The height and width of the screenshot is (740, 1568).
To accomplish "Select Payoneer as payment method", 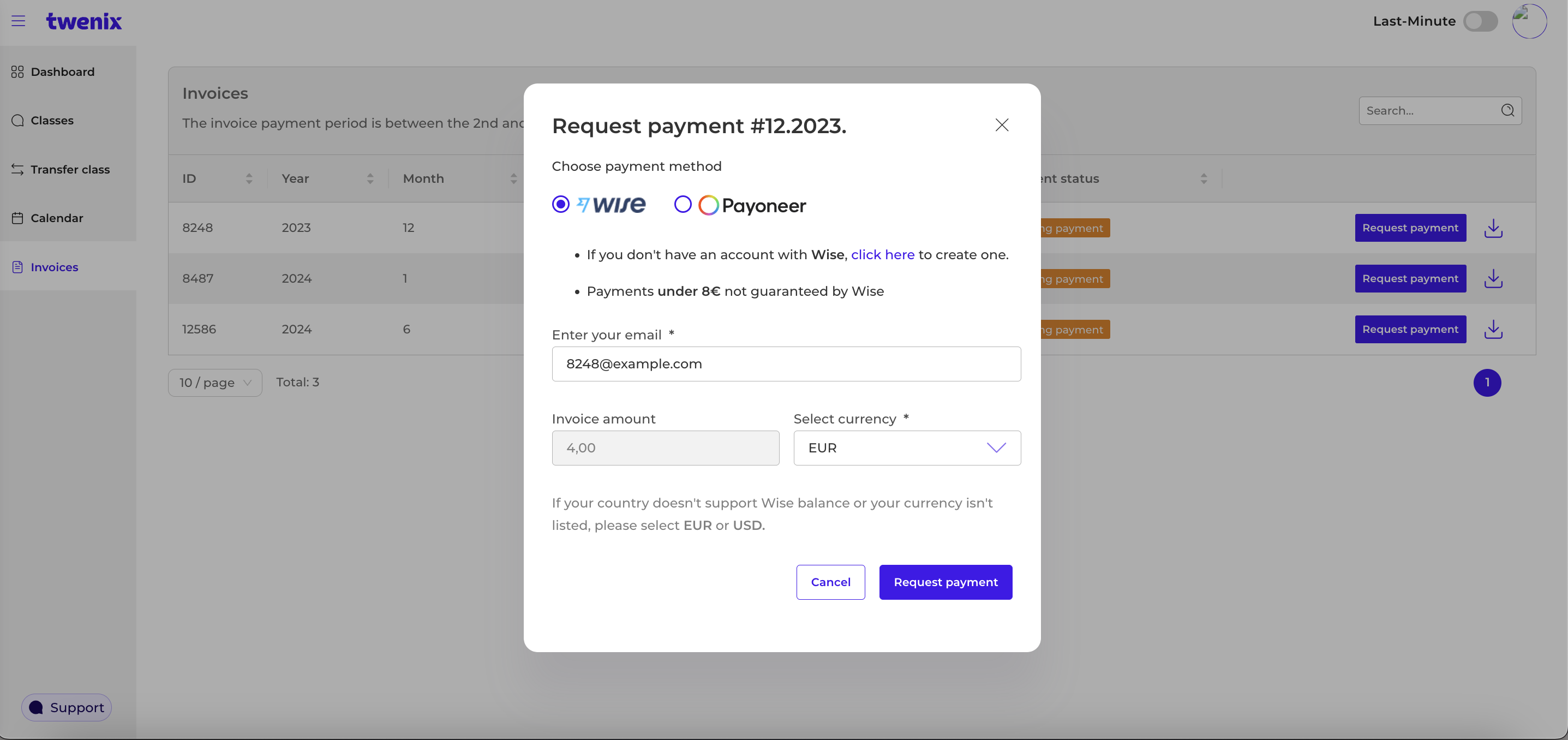I will pyautogui.click(x=683, y=204).
